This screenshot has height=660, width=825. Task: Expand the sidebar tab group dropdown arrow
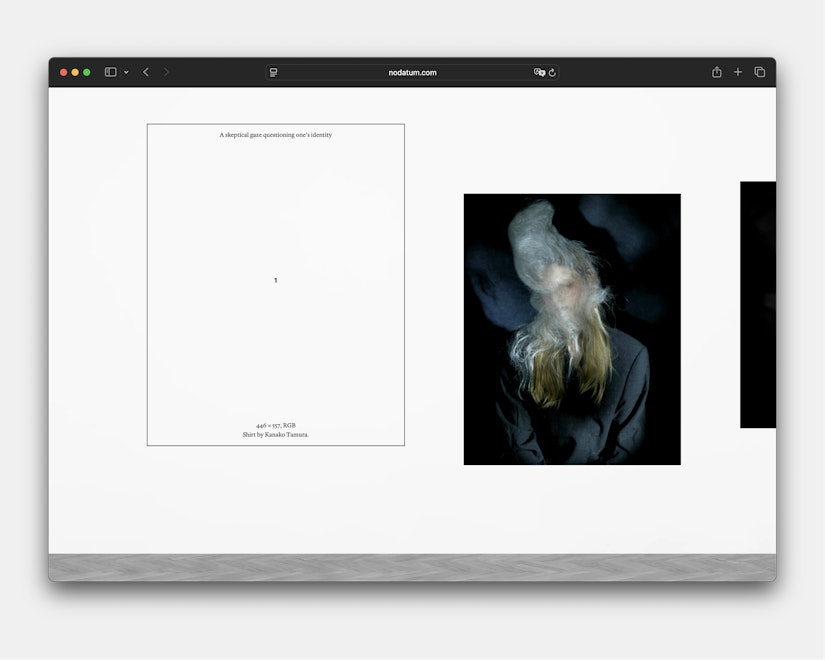point(126,73)
